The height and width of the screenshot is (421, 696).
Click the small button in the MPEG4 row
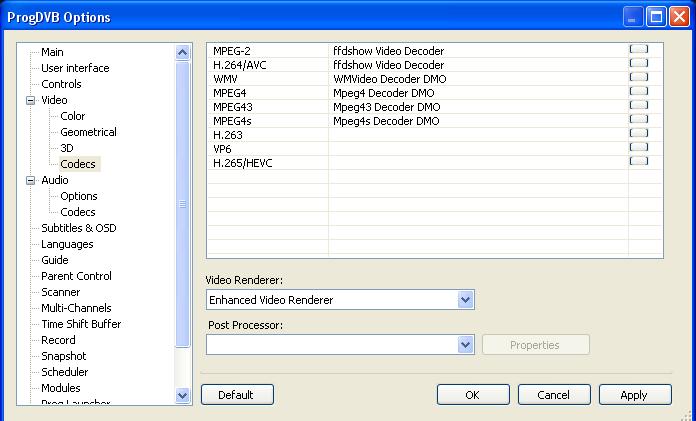[638, 91]
